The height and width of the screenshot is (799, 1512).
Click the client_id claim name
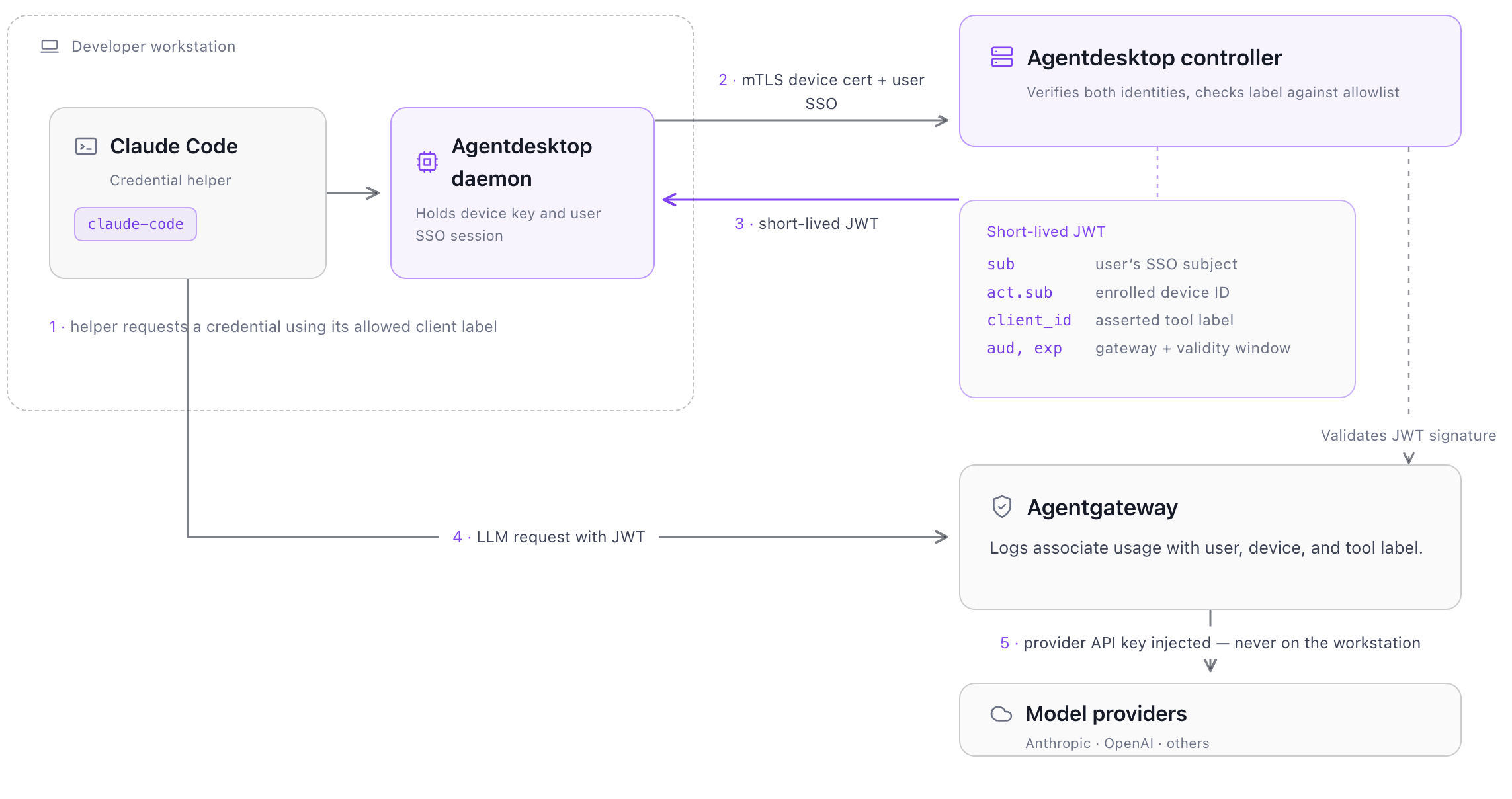pos(1029,320)
